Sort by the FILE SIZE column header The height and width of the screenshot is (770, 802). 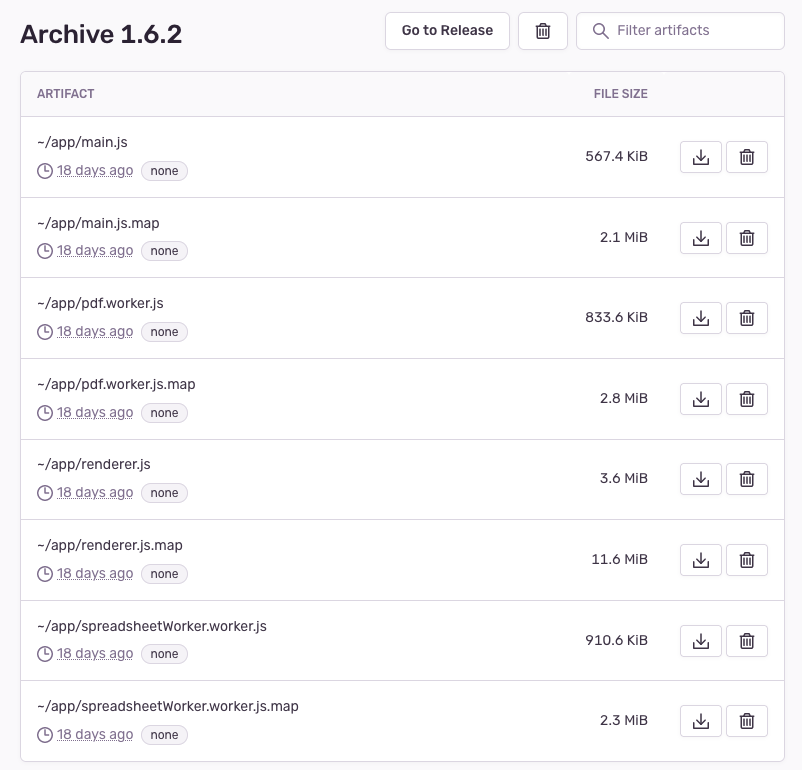coord(620,93)
